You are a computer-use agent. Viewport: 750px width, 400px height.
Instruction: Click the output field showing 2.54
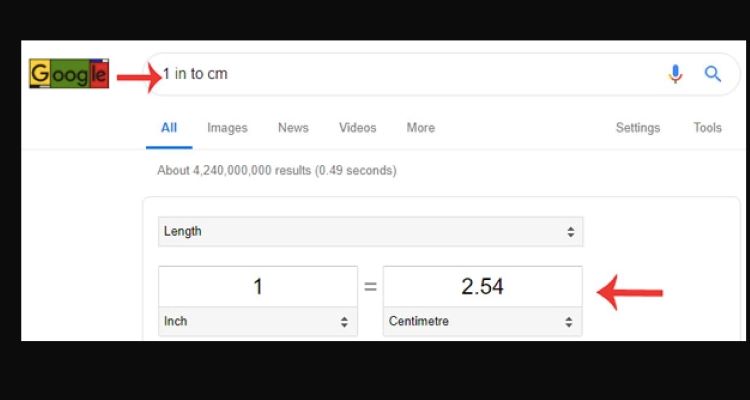point(482,286)
